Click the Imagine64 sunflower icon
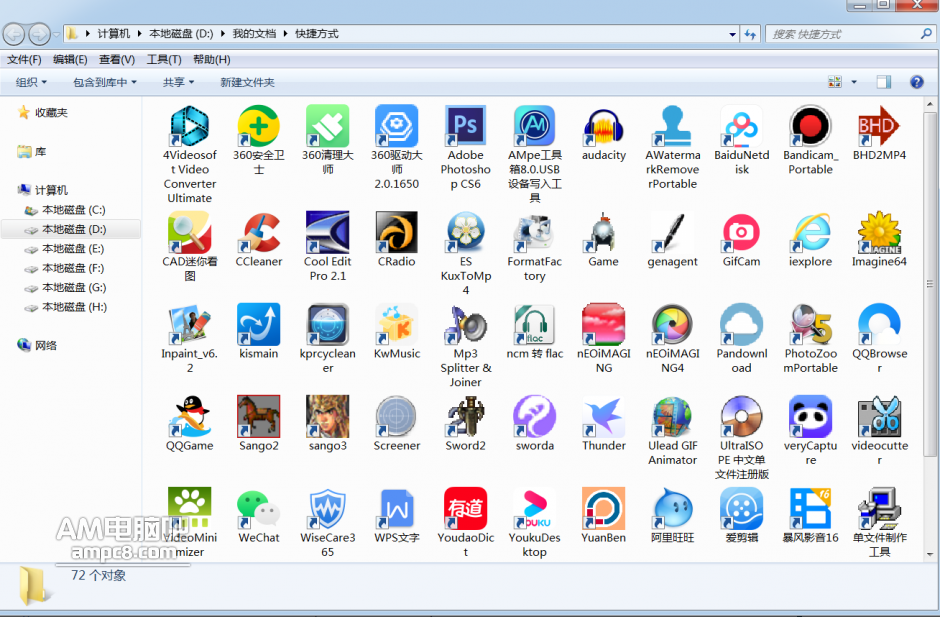 879,232
